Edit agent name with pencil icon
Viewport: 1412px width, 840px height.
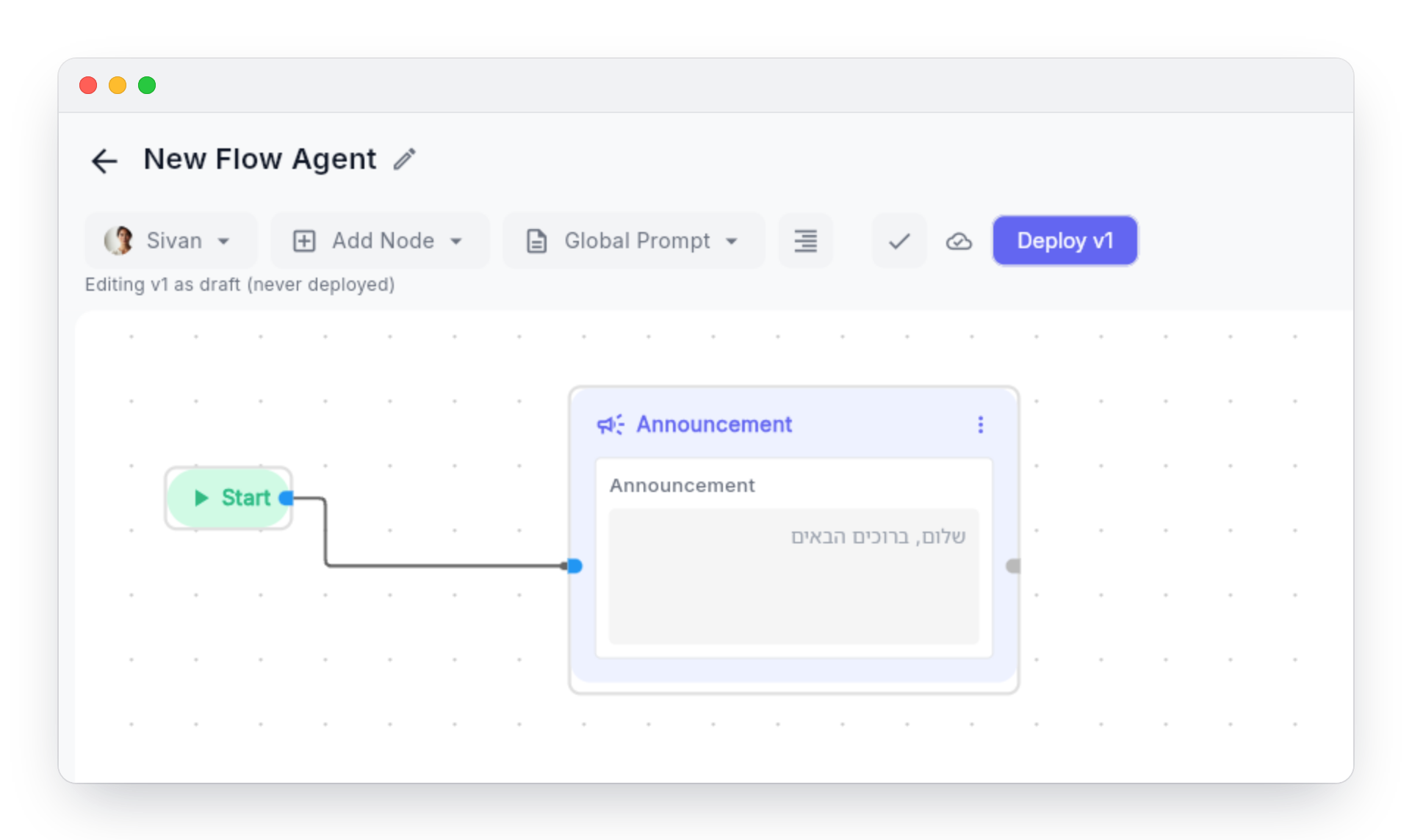[x=404, y=159]
